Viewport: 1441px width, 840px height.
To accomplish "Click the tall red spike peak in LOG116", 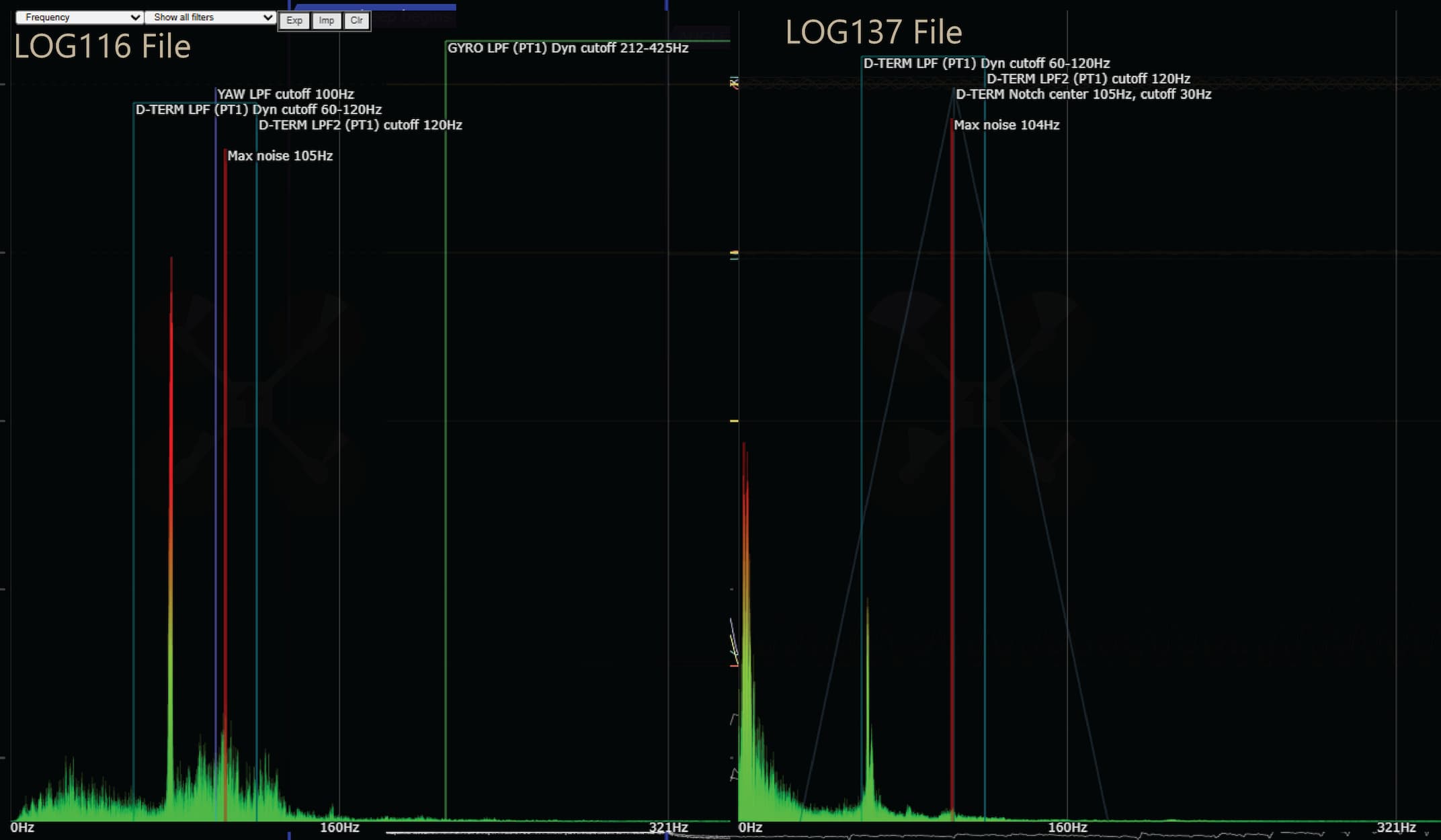I will click(x=171, y=263).
